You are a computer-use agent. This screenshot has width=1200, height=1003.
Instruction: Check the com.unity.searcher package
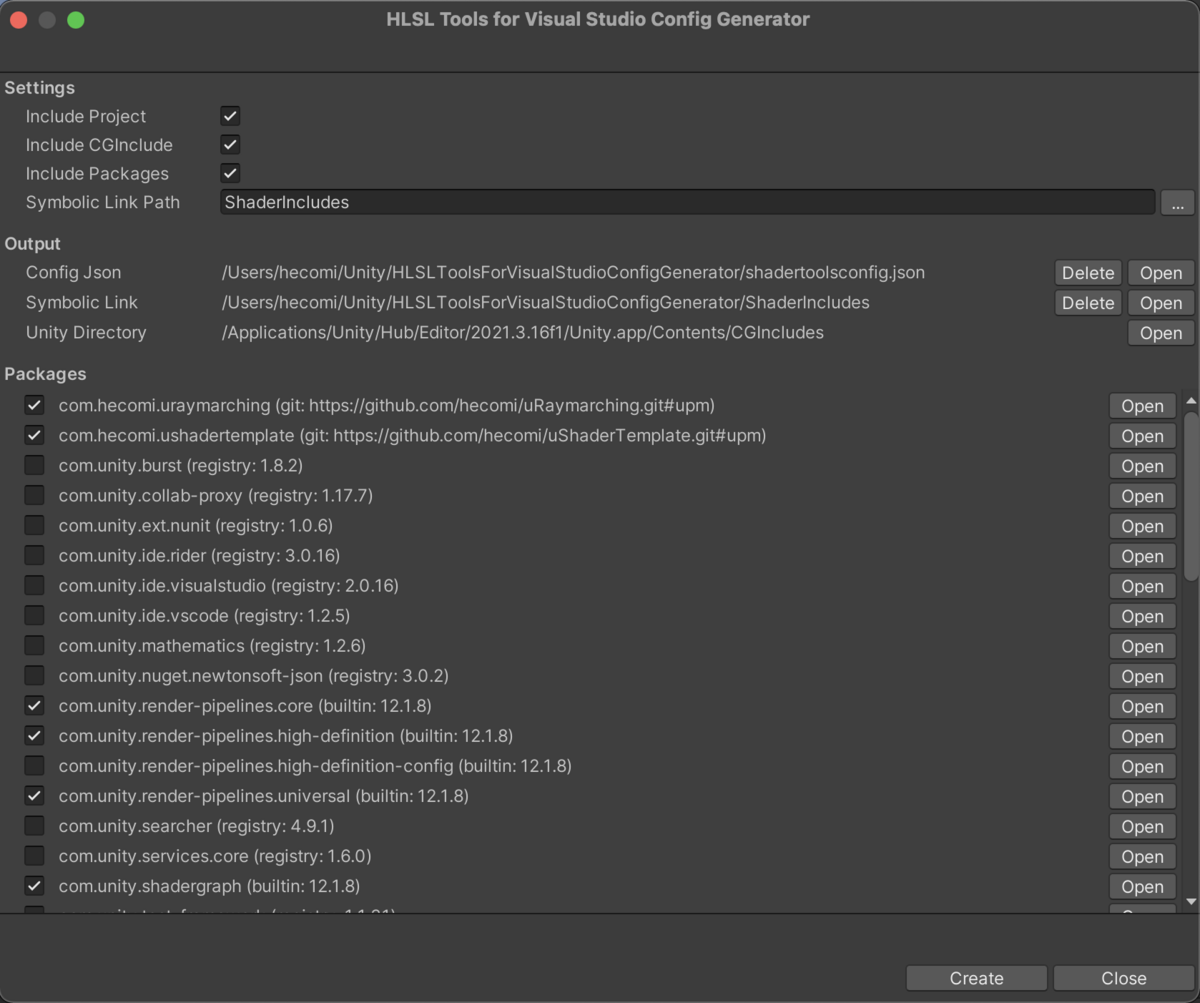[x=35, y=825]
